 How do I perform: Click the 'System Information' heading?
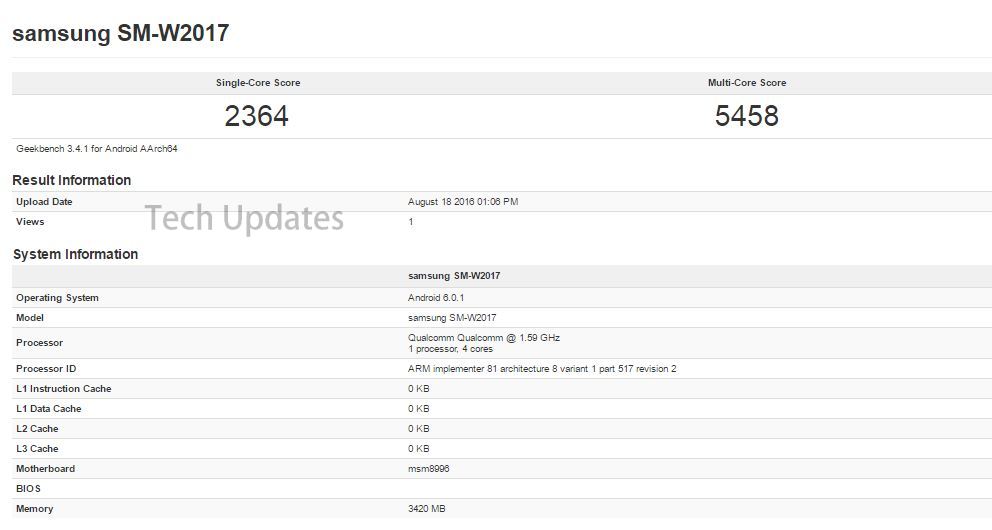[75, 254]
